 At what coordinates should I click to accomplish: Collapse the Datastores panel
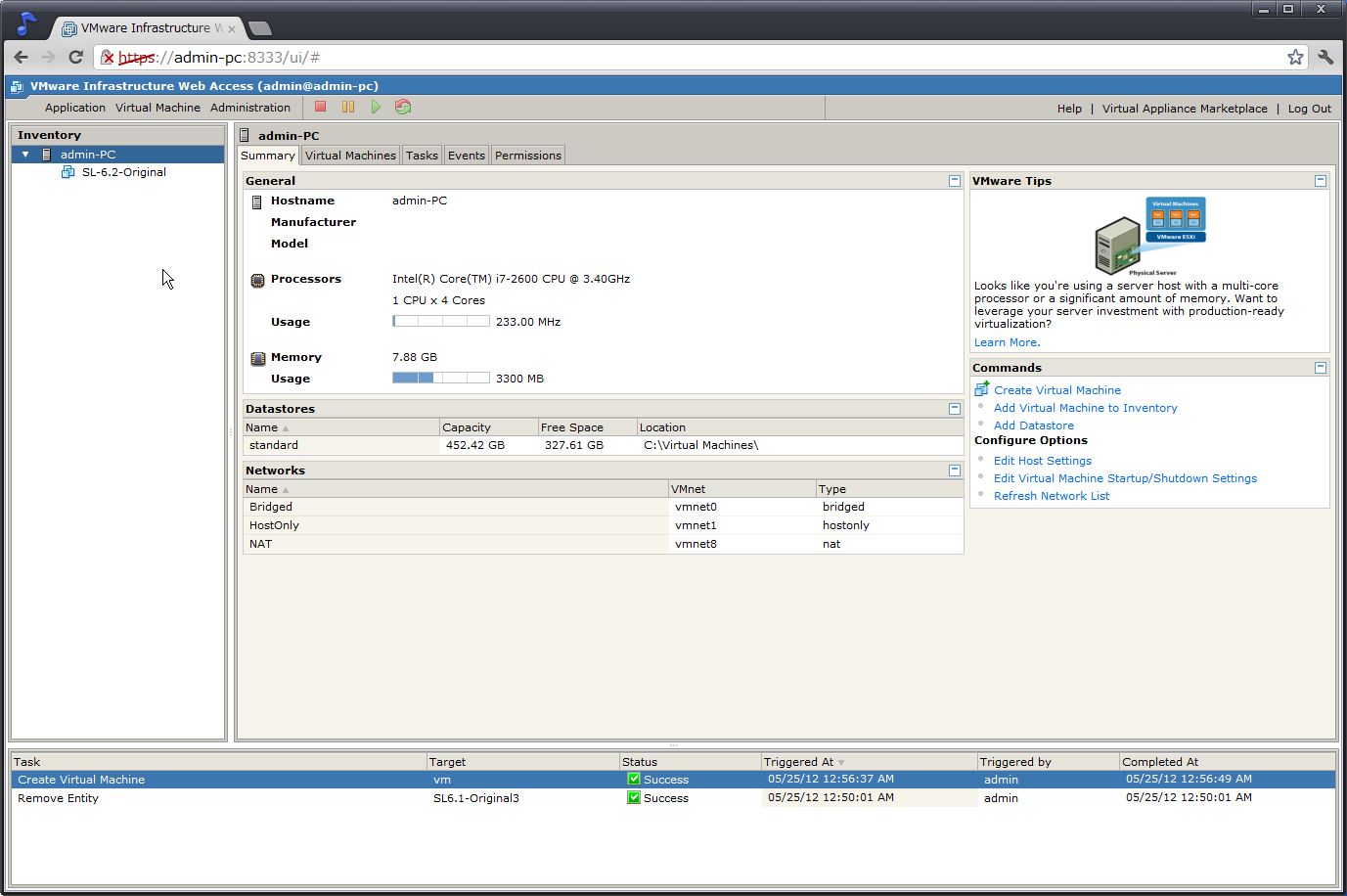pos(955,409)
